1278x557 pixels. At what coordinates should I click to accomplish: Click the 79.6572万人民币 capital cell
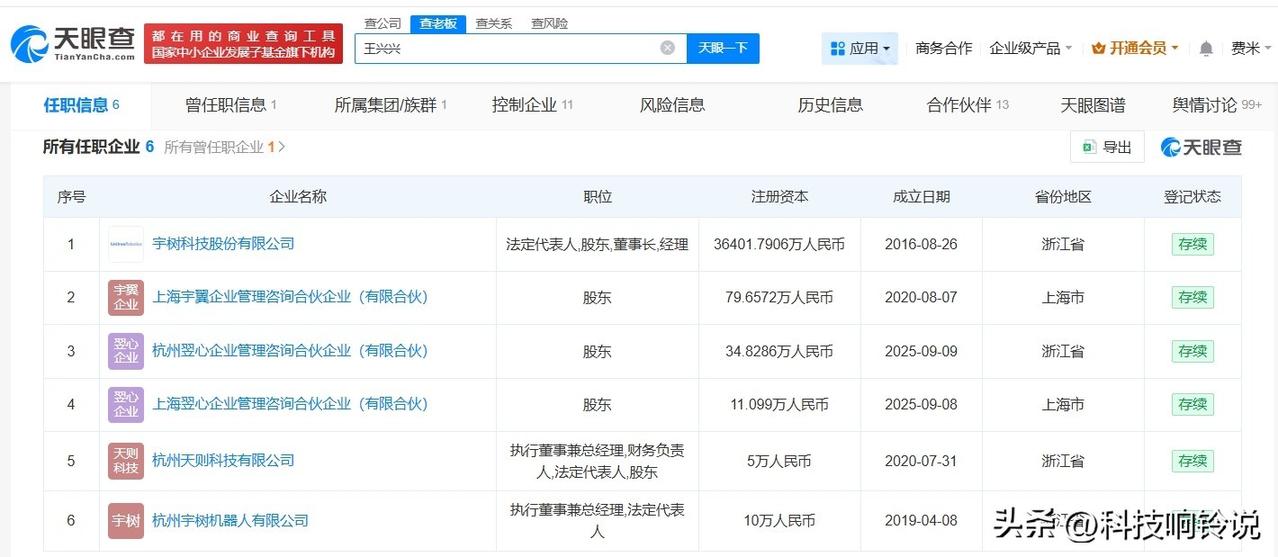780,298
